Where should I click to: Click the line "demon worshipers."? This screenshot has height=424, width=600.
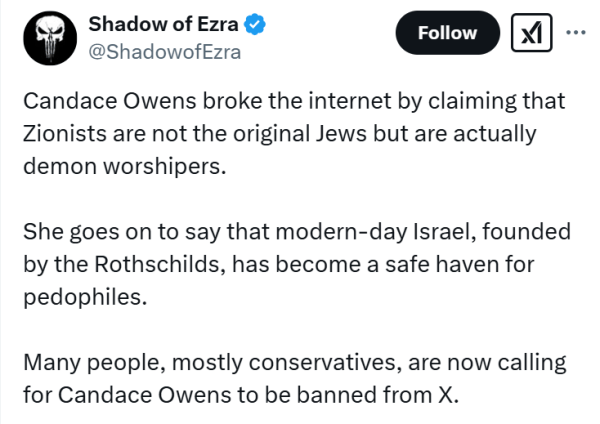(125, 167)
